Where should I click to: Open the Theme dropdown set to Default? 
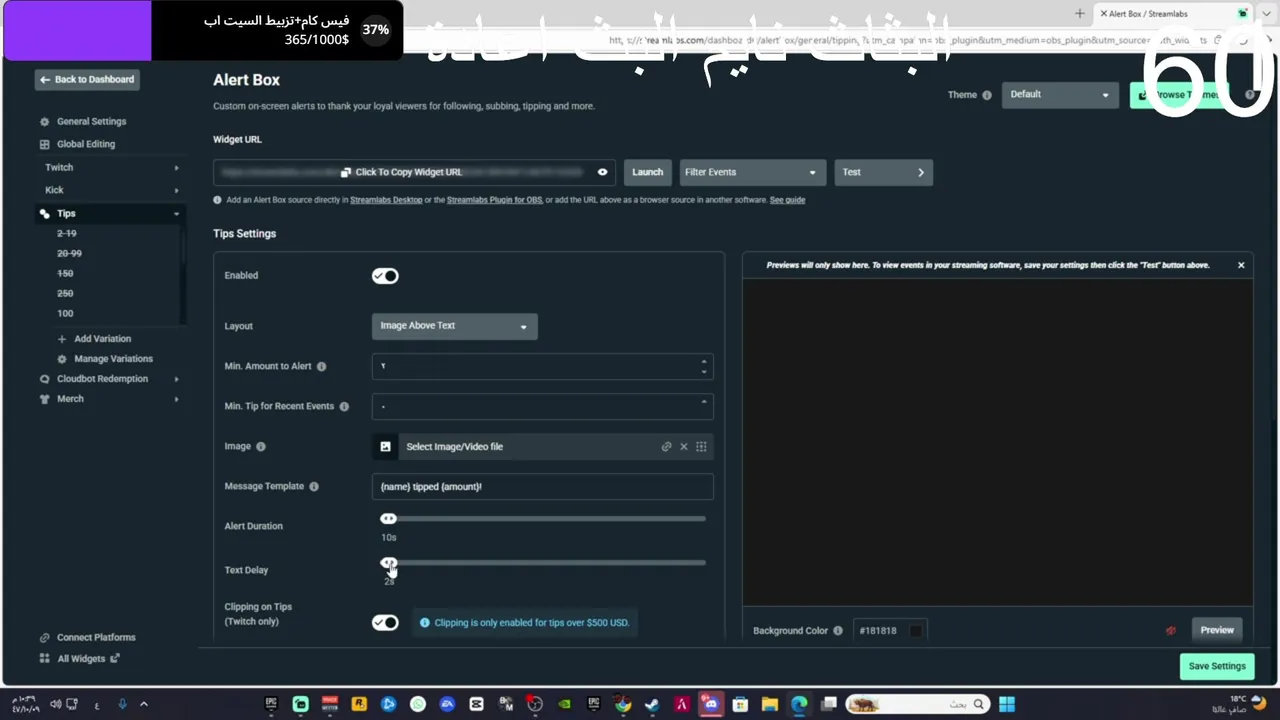click(x=1059, y=95)
